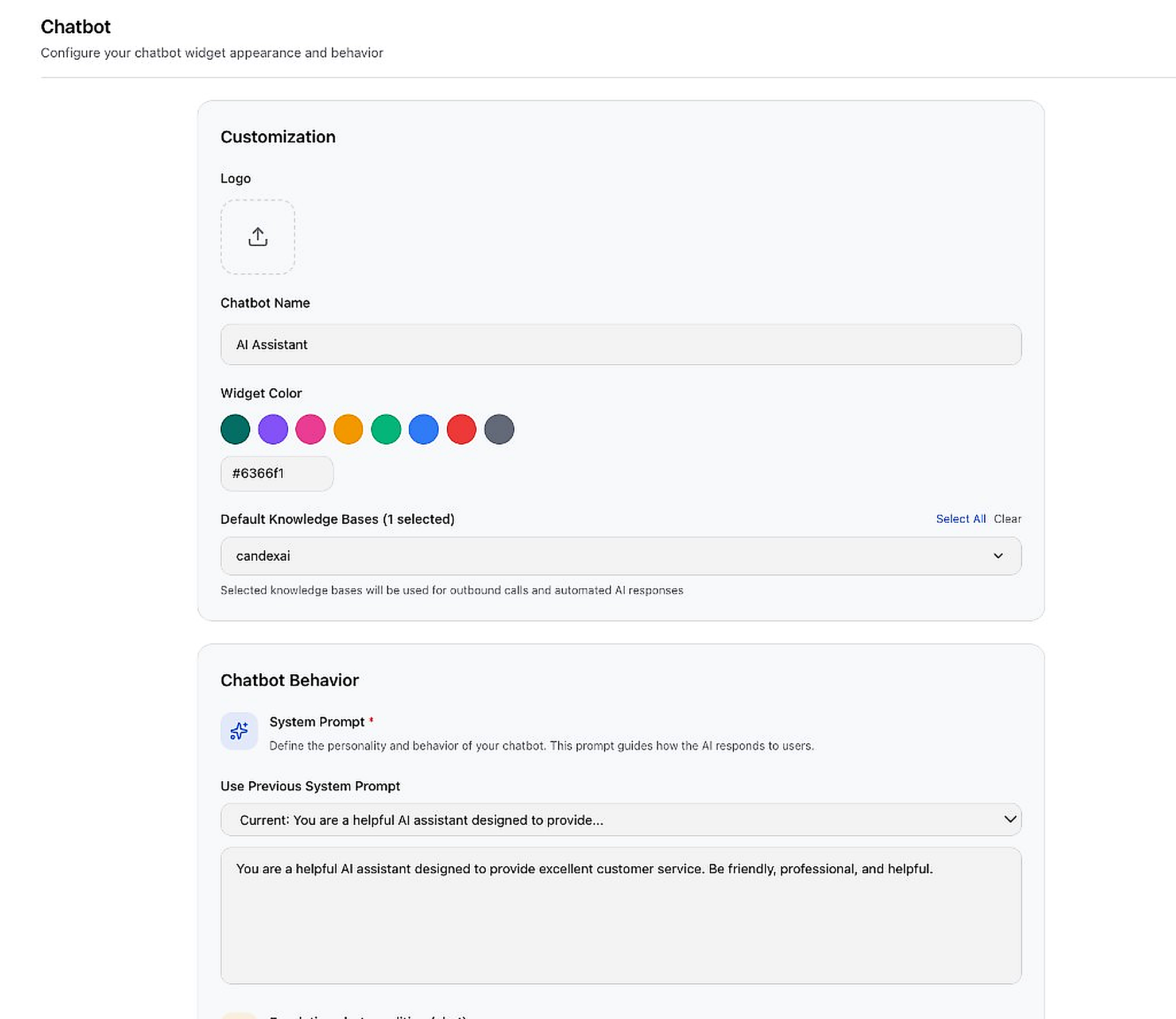Click the System Prompt sparkle icon
Screen dimensions: 1176x1019
(x=239, y=731)
